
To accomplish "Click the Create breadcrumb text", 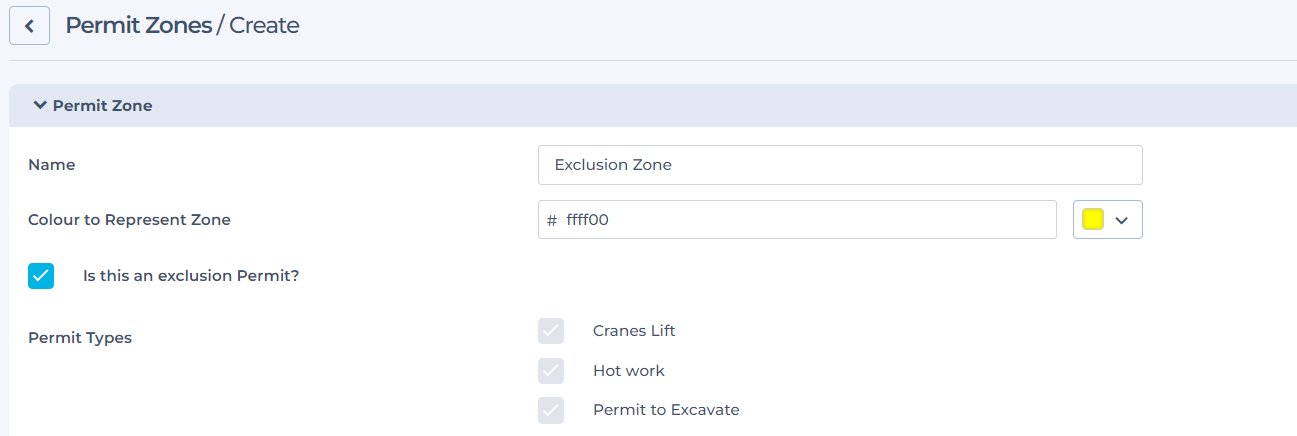I will pos(264,25).
